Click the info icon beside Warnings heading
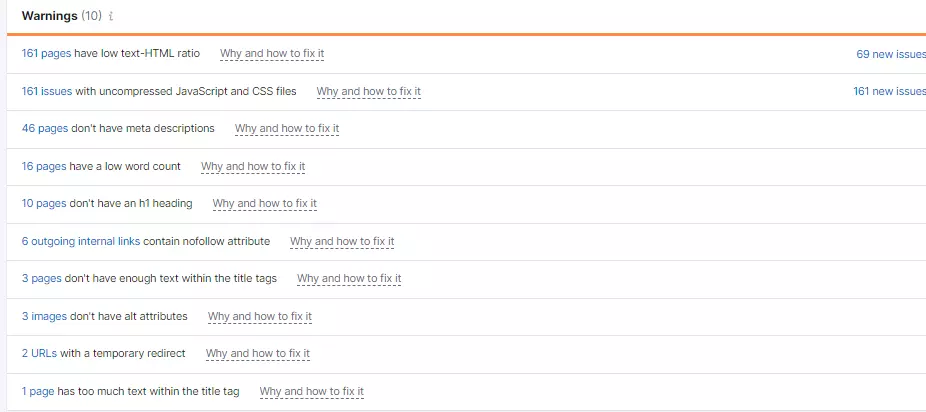The image size is (926, 412). (x=110, y=16)
